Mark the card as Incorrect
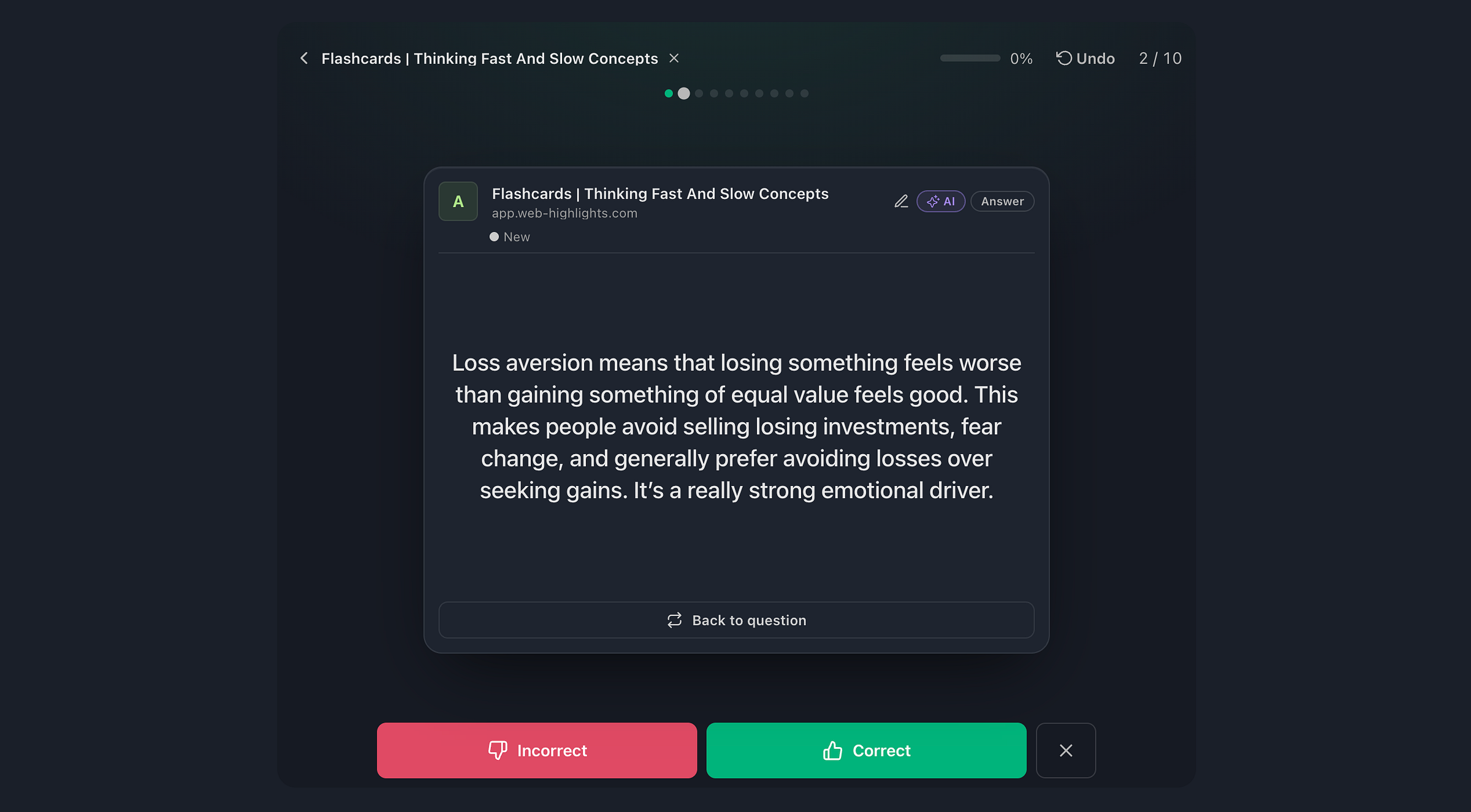Image resolution: width=1471 pixels, height=812 pixels. (x=537, y=750)
